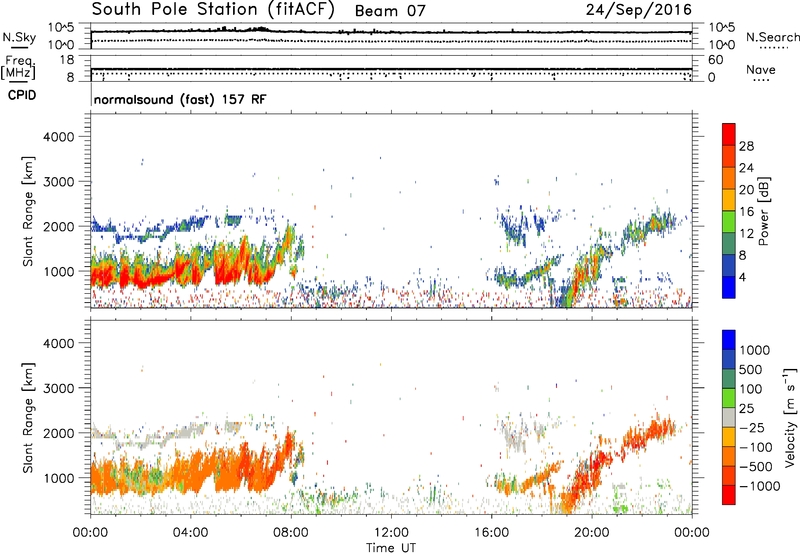Click the "Nave" legend label
800x554 pixels.
click(x=761, y=70)
